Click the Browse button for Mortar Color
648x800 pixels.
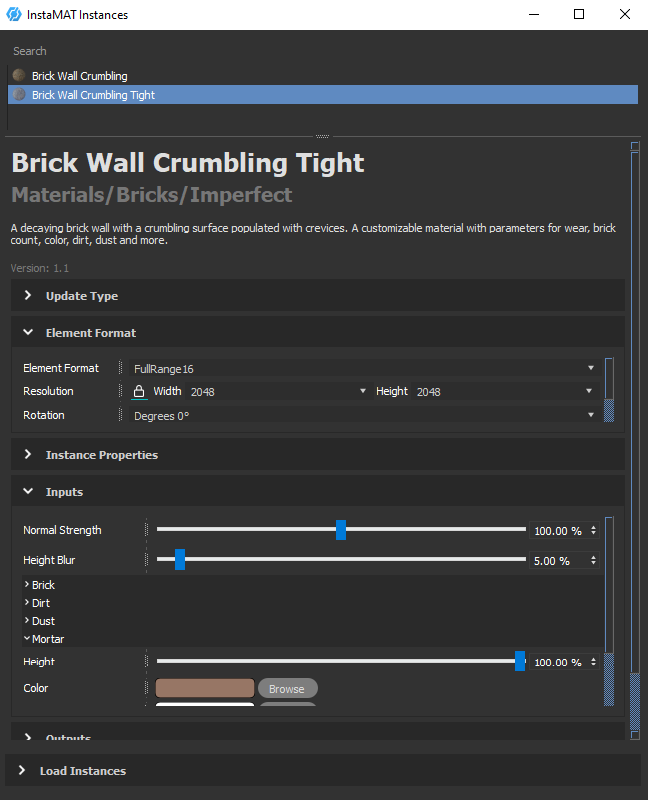click(x=287, y=688)
